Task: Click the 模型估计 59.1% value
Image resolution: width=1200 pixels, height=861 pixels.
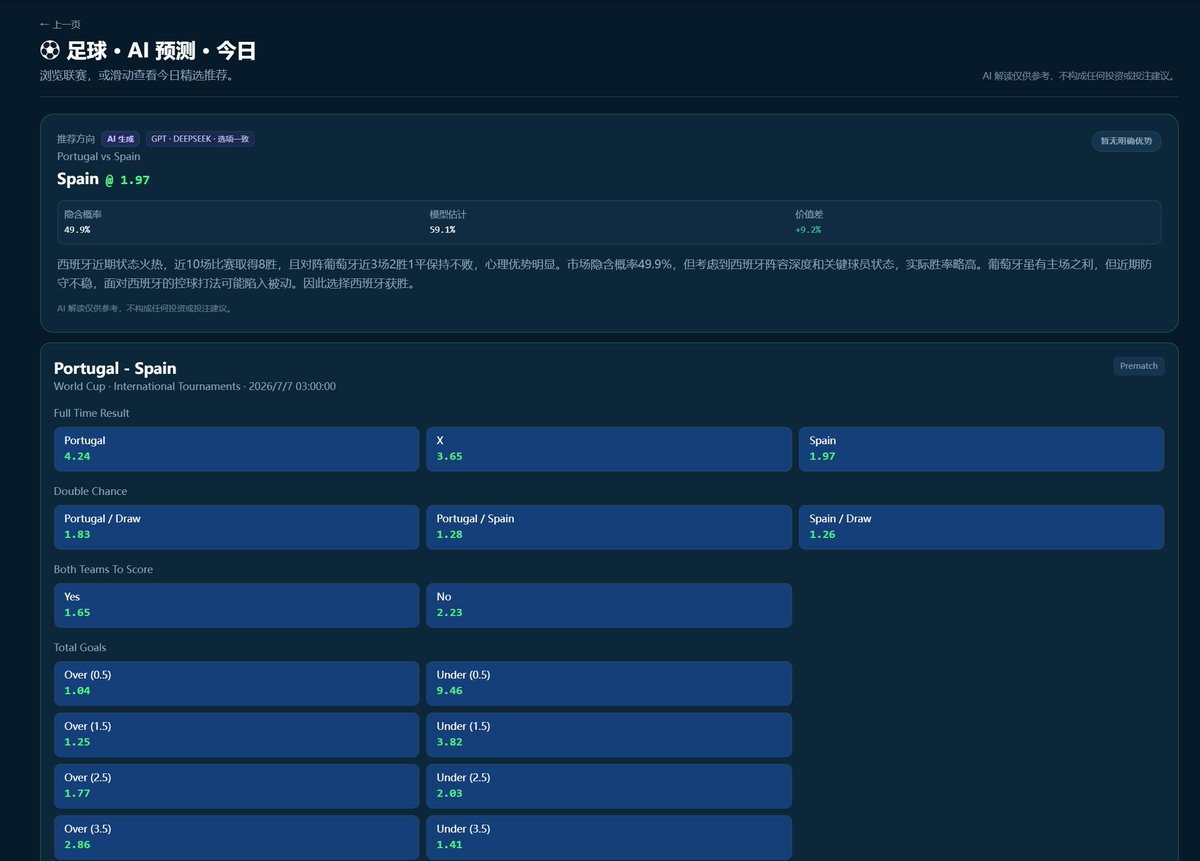Action: pyautogui.click(x=442, y=229)
